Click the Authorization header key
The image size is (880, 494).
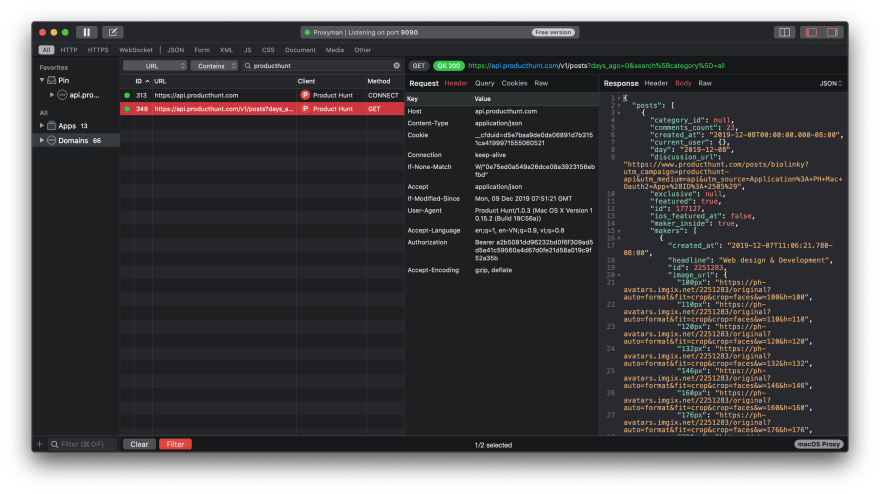tap(427, 243)
